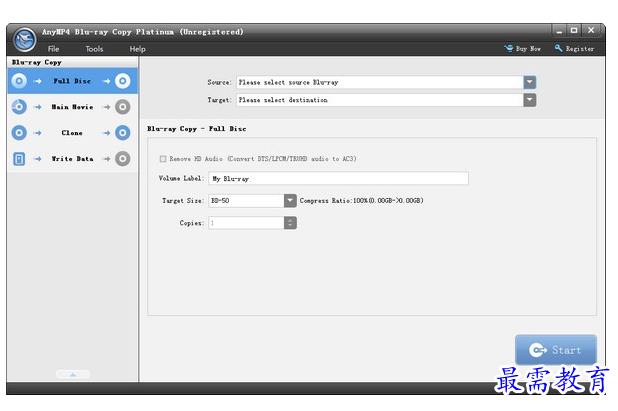Open the File menu
The image size is (618, 411).
click(54, 49)
